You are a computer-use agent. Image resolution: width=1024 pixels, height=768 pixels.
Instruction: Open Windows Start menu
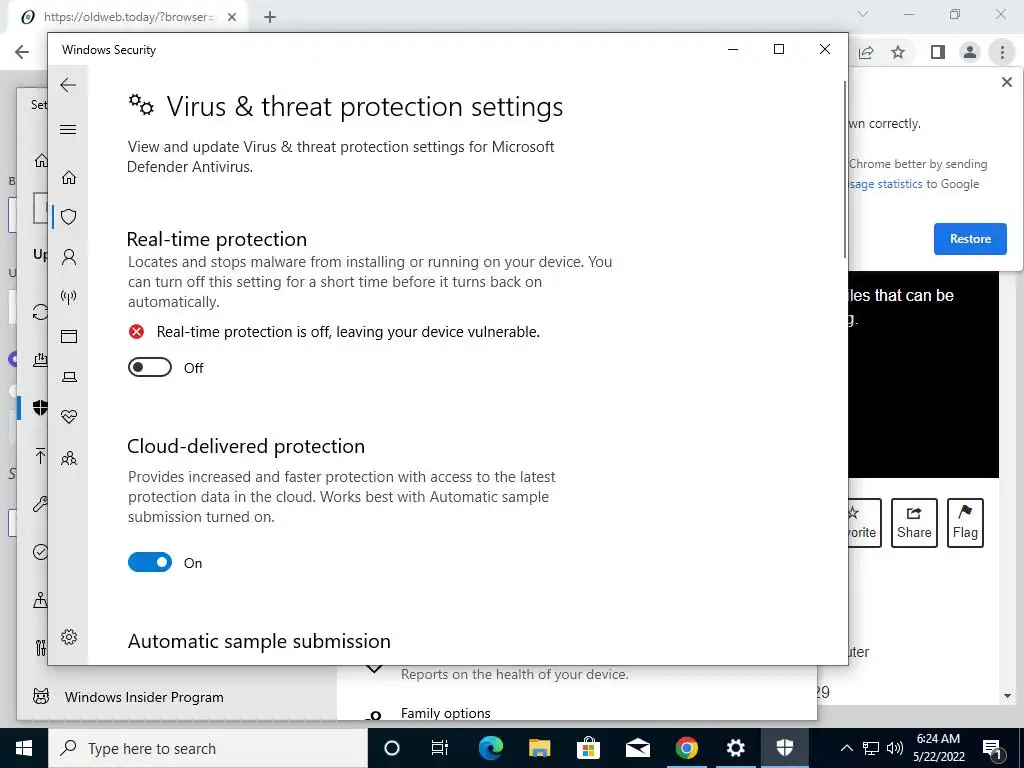(24, 748)
